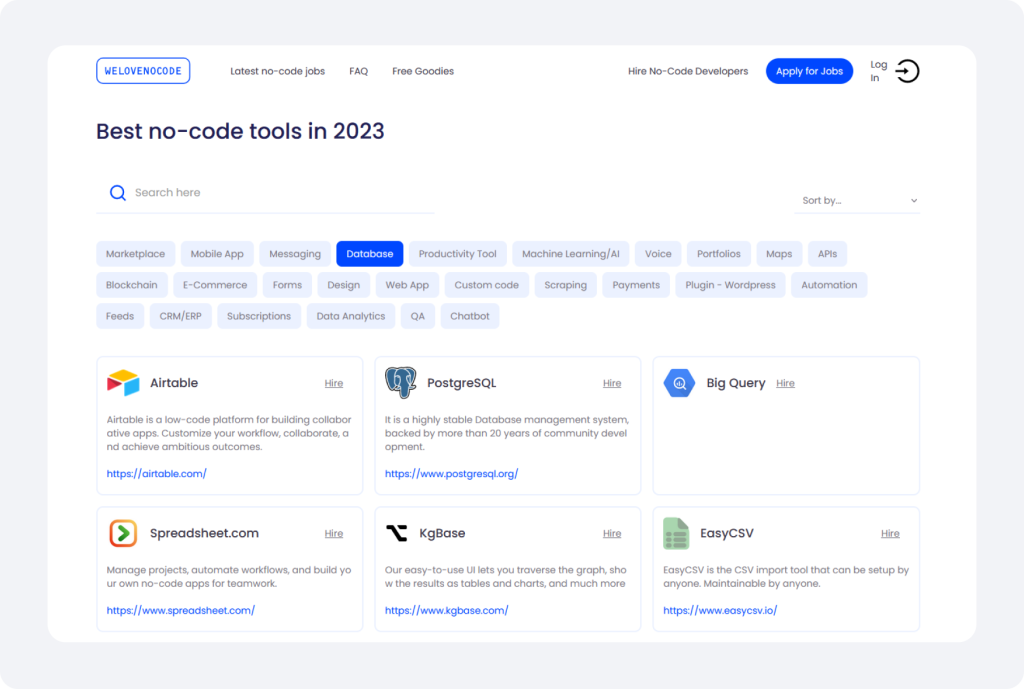The image size is (1024, 689).
Task: Choose the Payments category
Action: coord(636,285)
